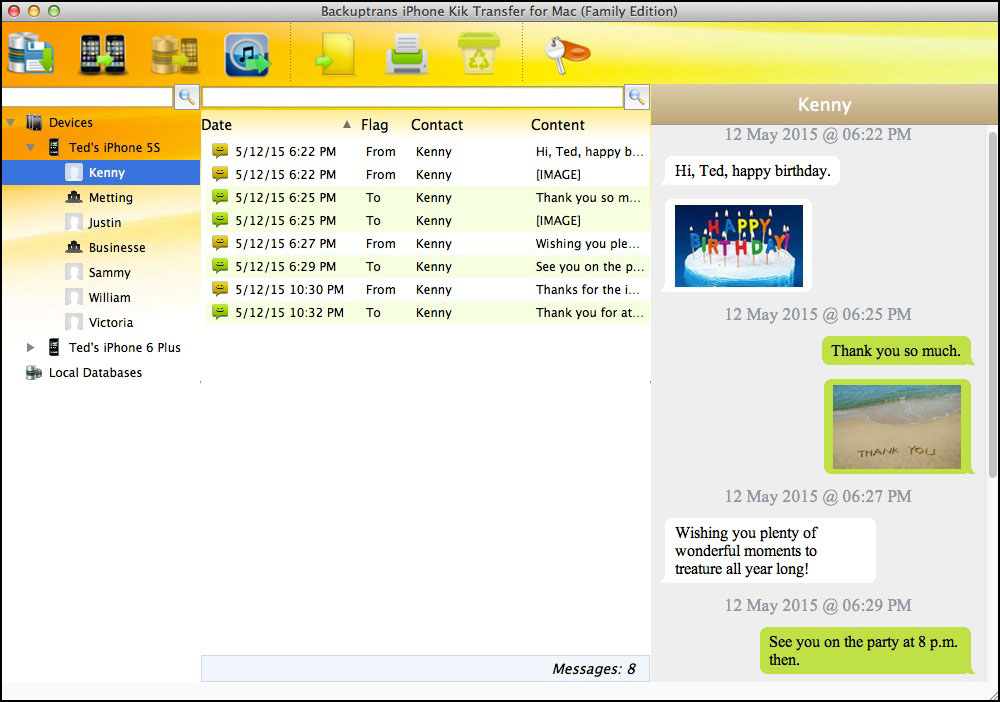
Task: Click the 'Thank you so much.' chat bubble
Action: 896,351
